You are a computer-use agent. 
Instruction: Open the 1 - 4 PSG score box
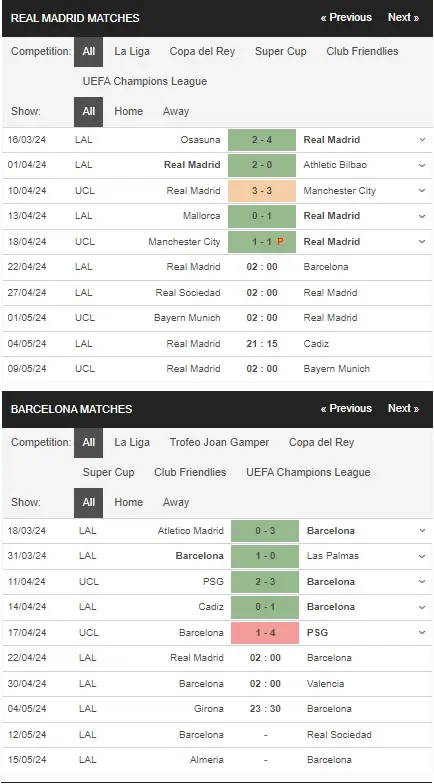tap(265, 633)
